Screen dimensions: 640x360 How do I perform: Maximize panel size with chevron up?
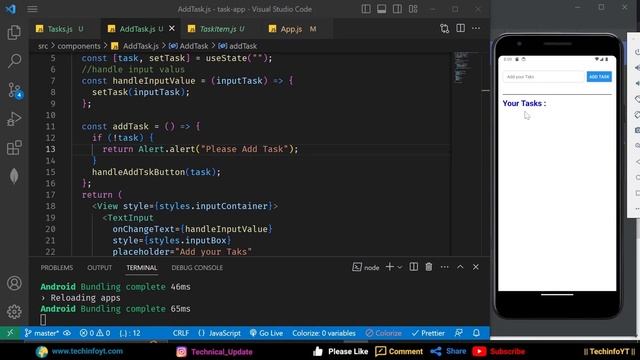point(460,267)
